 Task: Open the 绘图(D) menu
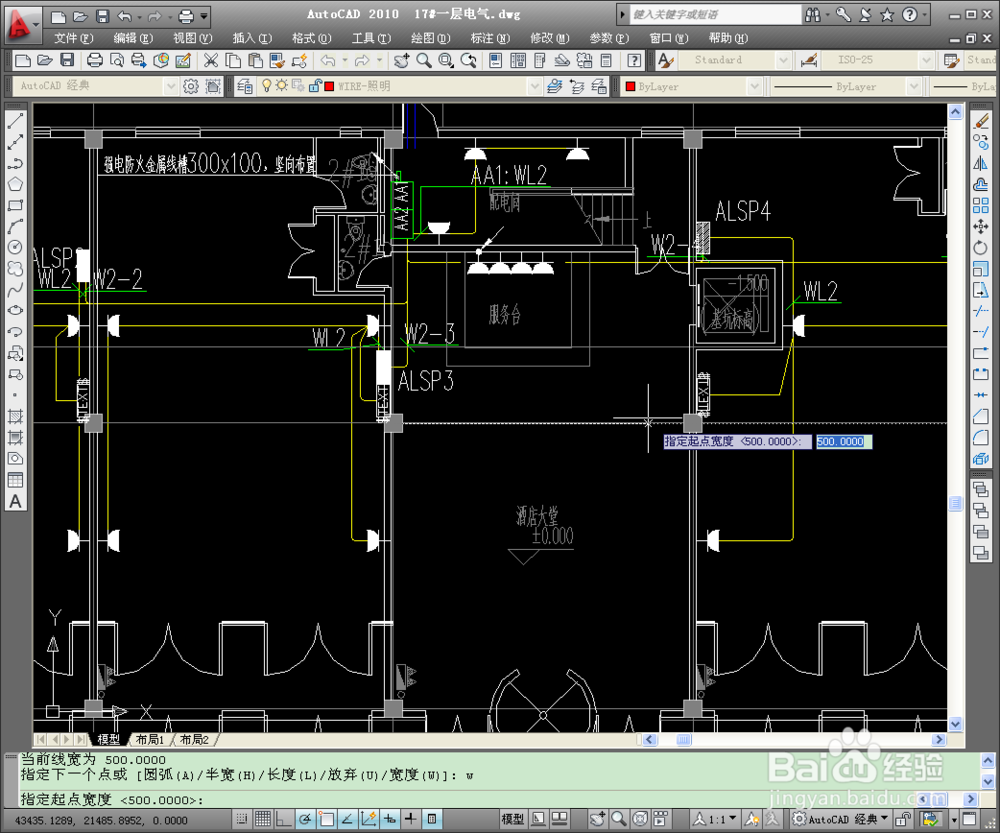coord(430,38)
